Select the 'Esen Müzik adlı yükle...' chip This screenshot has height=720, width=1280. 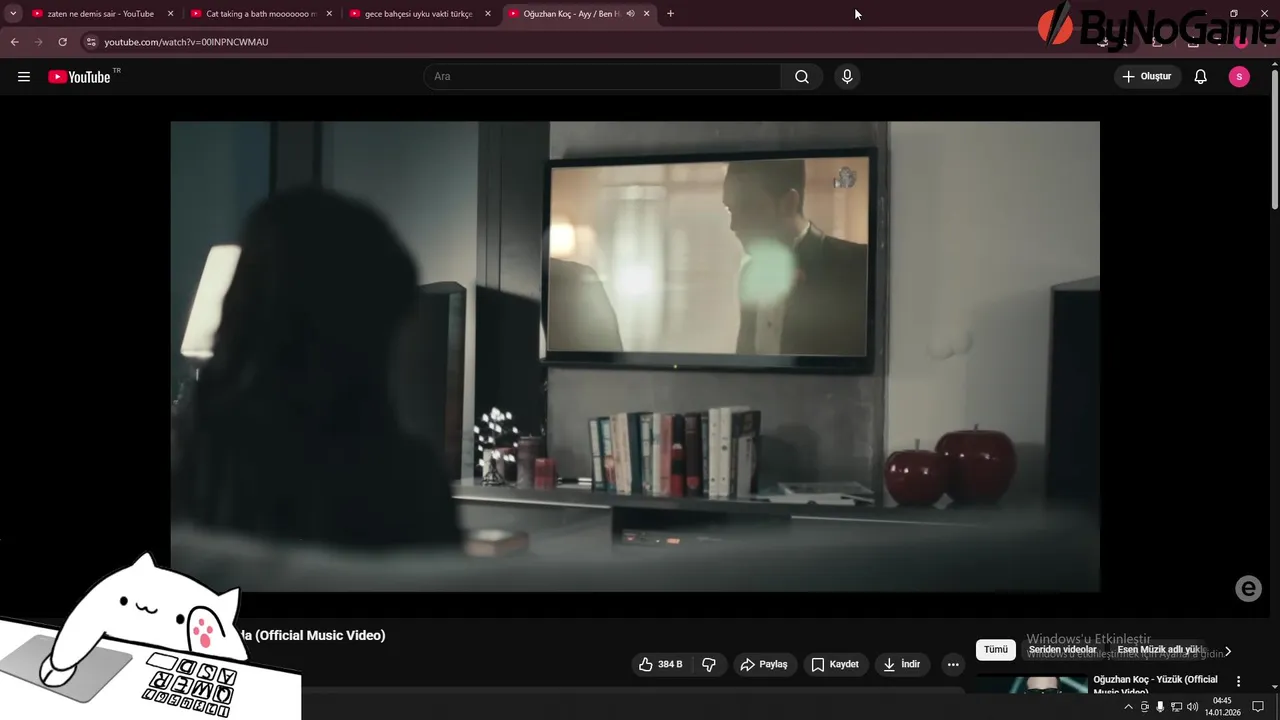click(x=1160, y=650)
